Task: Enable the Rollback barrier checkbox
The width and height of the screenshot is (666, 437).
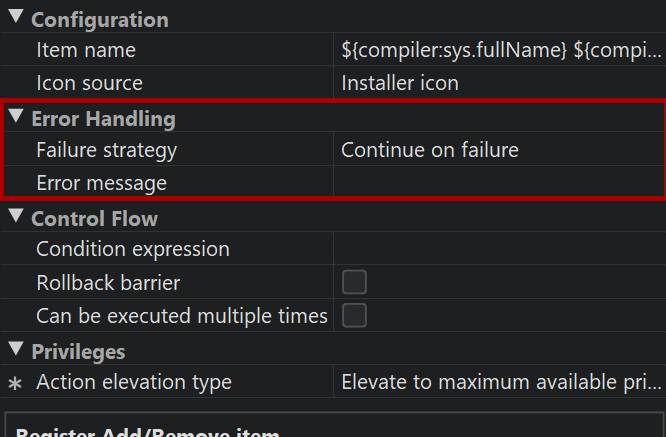Action: [x=354, y=282]
